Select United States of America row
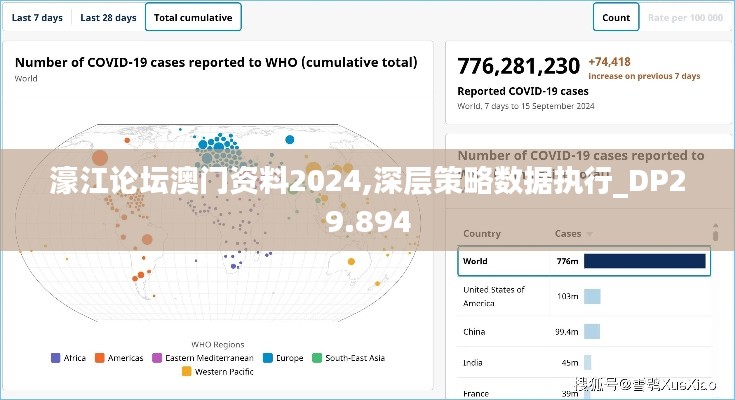 [x=584, y=296]
